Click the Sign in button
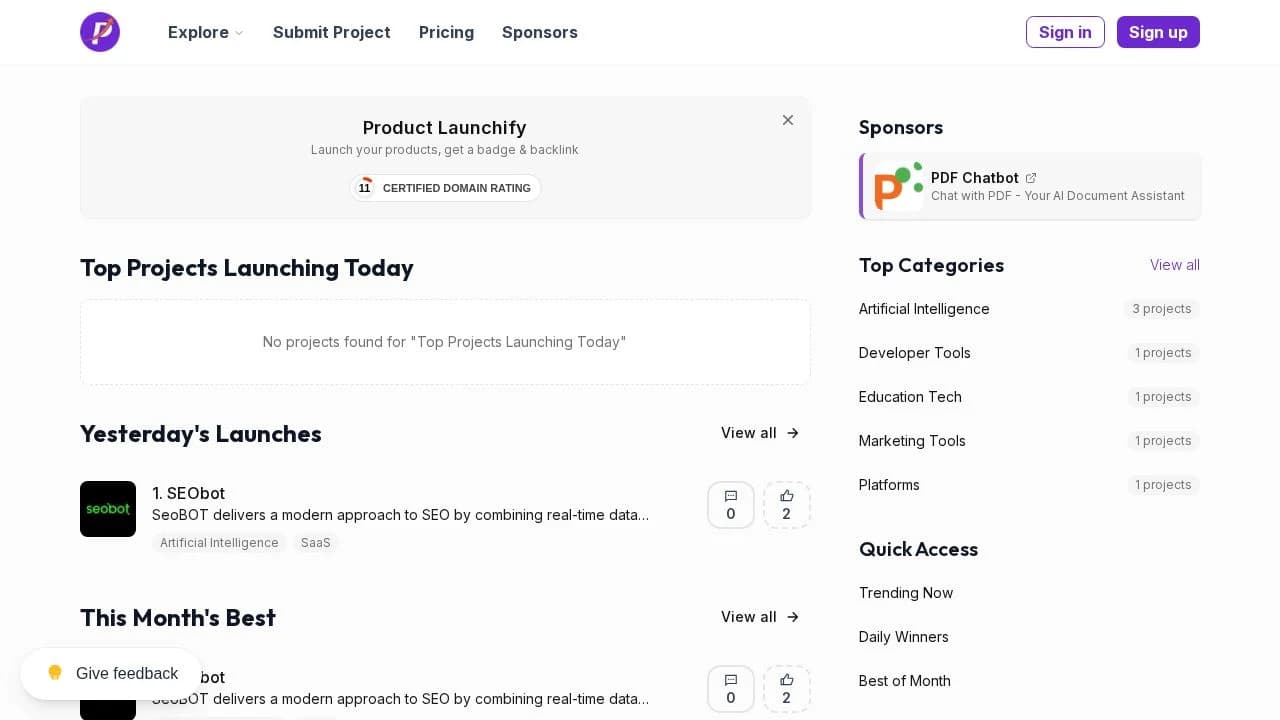Image resolution: width=1280 pixels, height=720 pixels. [1065, 32]
